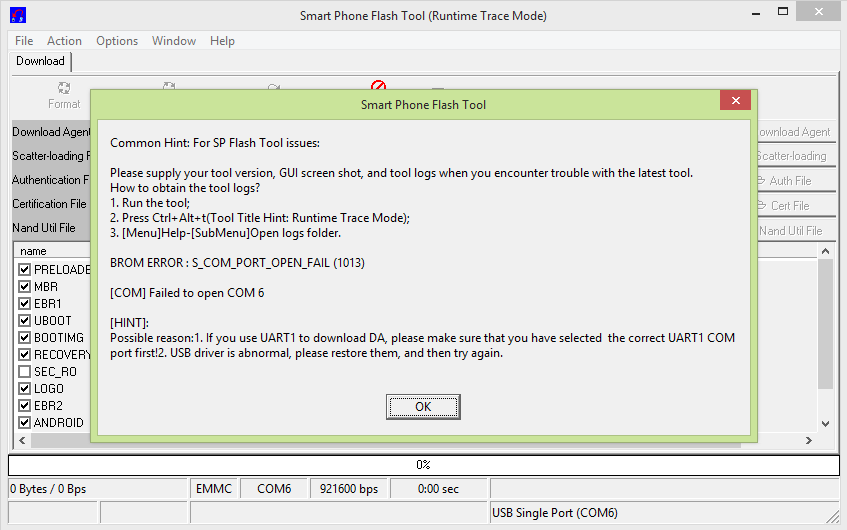Maximize the Flash Tool window
The image size is (847, 530).
[x=783, y=11]
